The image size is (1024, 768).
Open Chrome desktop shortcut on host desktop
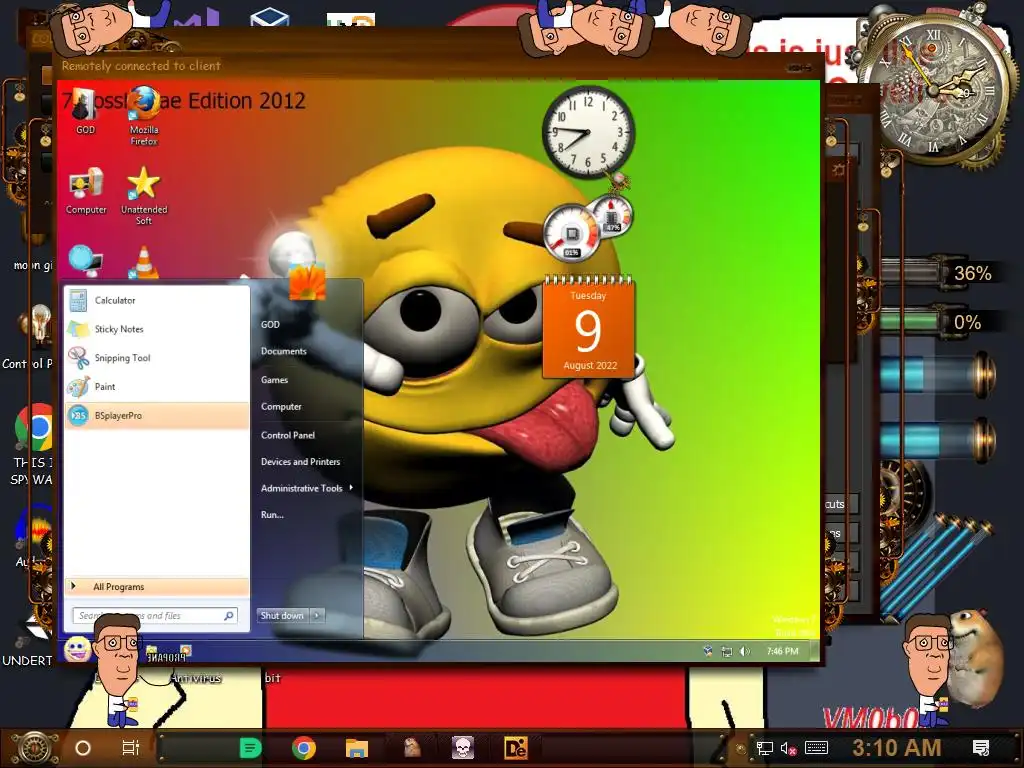[x=33, y=444]
